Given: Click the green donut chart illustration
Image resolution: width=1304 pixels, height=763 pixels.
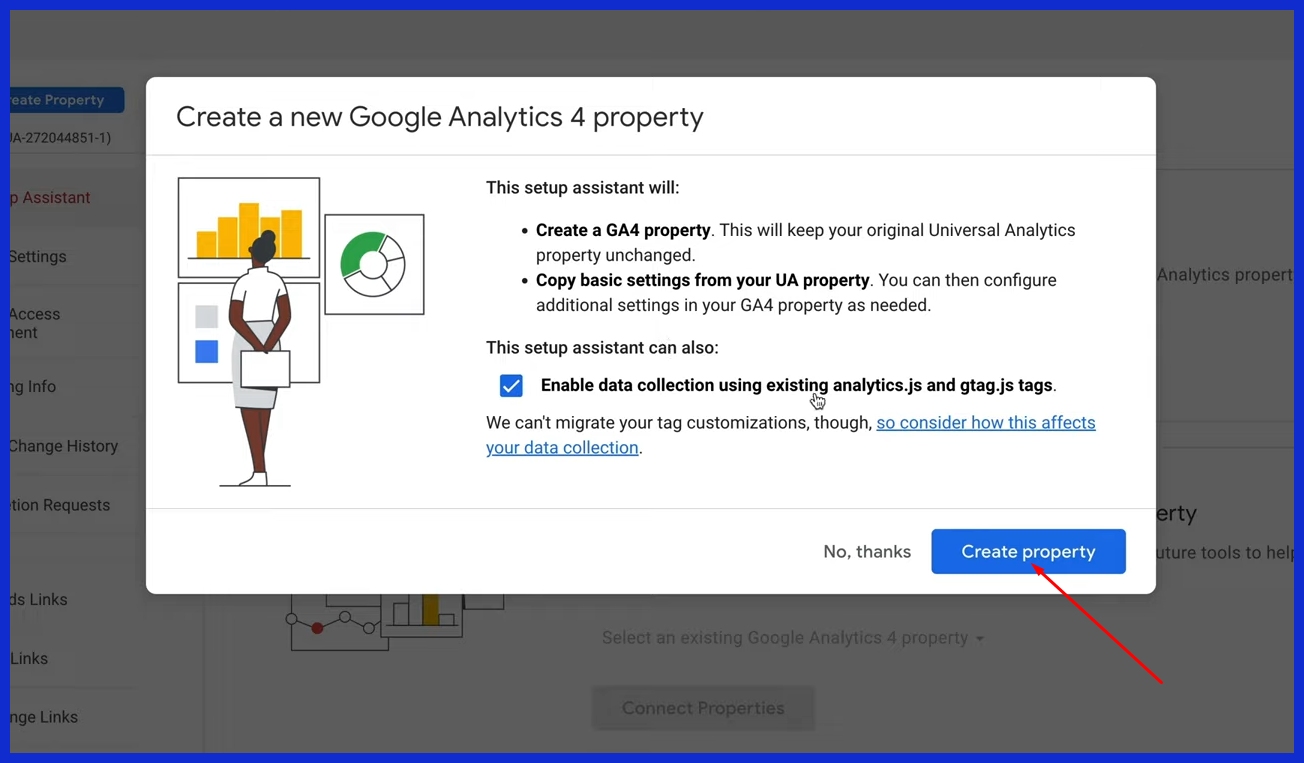Looking at the screenshot, I should point(373,264).
